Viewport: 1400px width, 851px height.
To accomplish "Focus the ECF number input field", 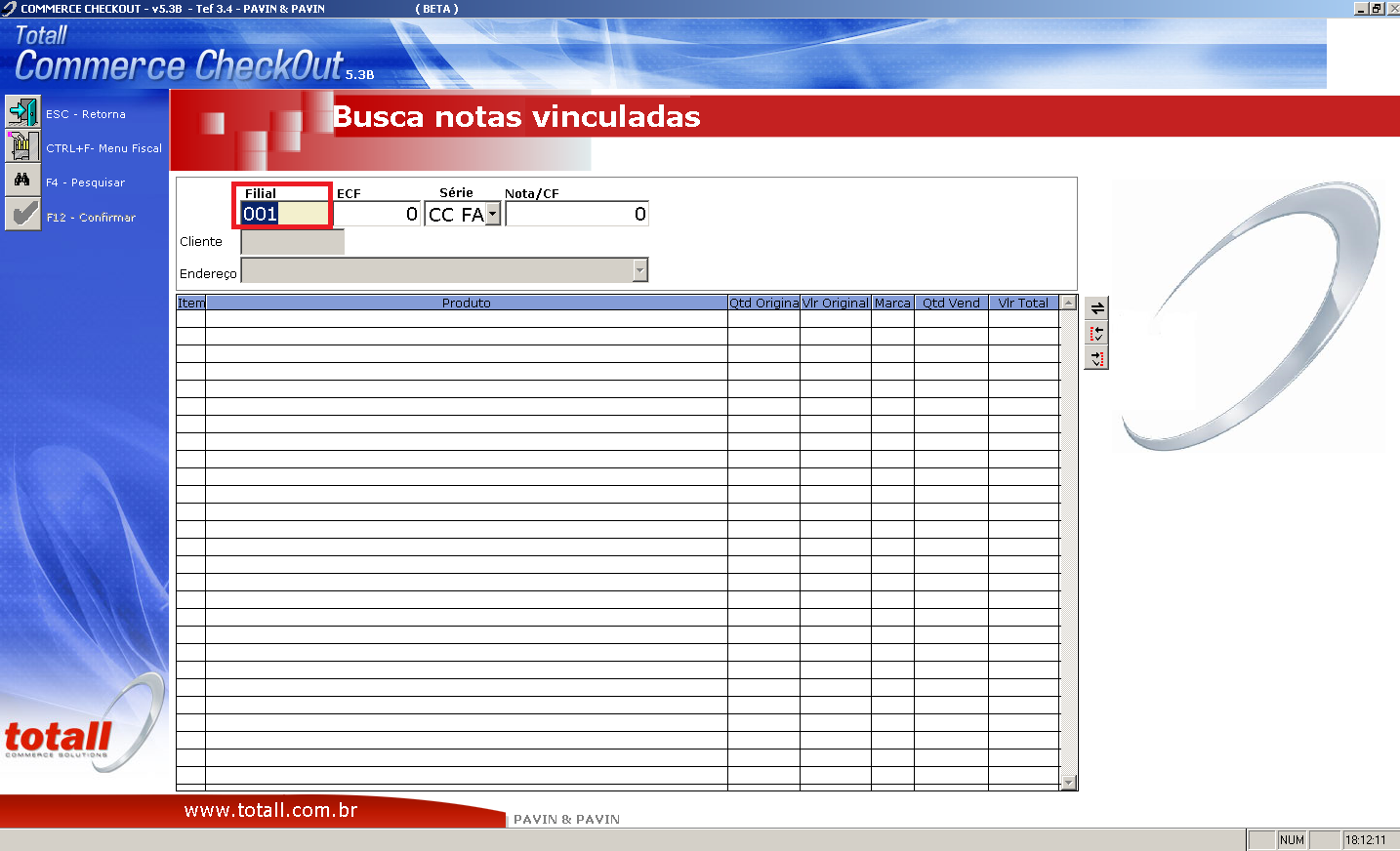I will [x=377, y=214].
